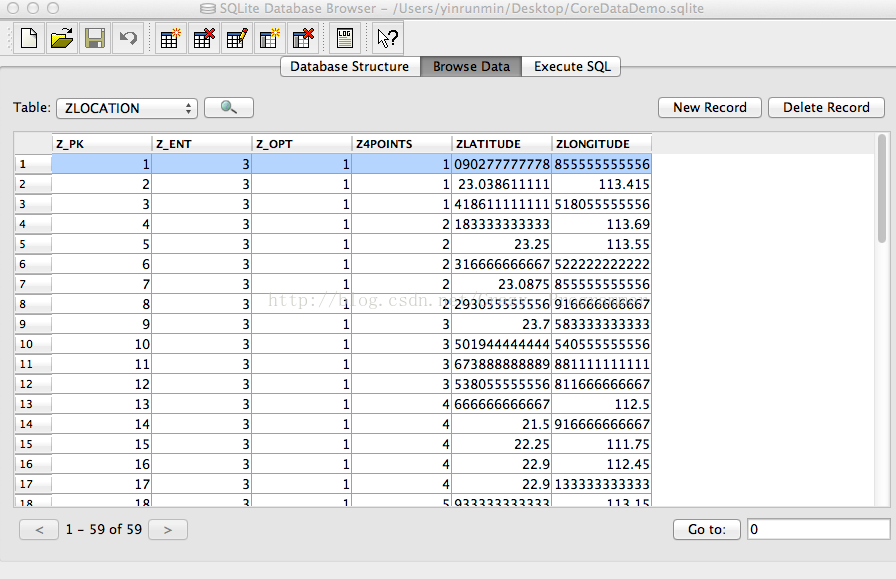896x579 pixels.
Task: Click latitude cell 090277777778 in row 1
Action: [x=502, y=164]
